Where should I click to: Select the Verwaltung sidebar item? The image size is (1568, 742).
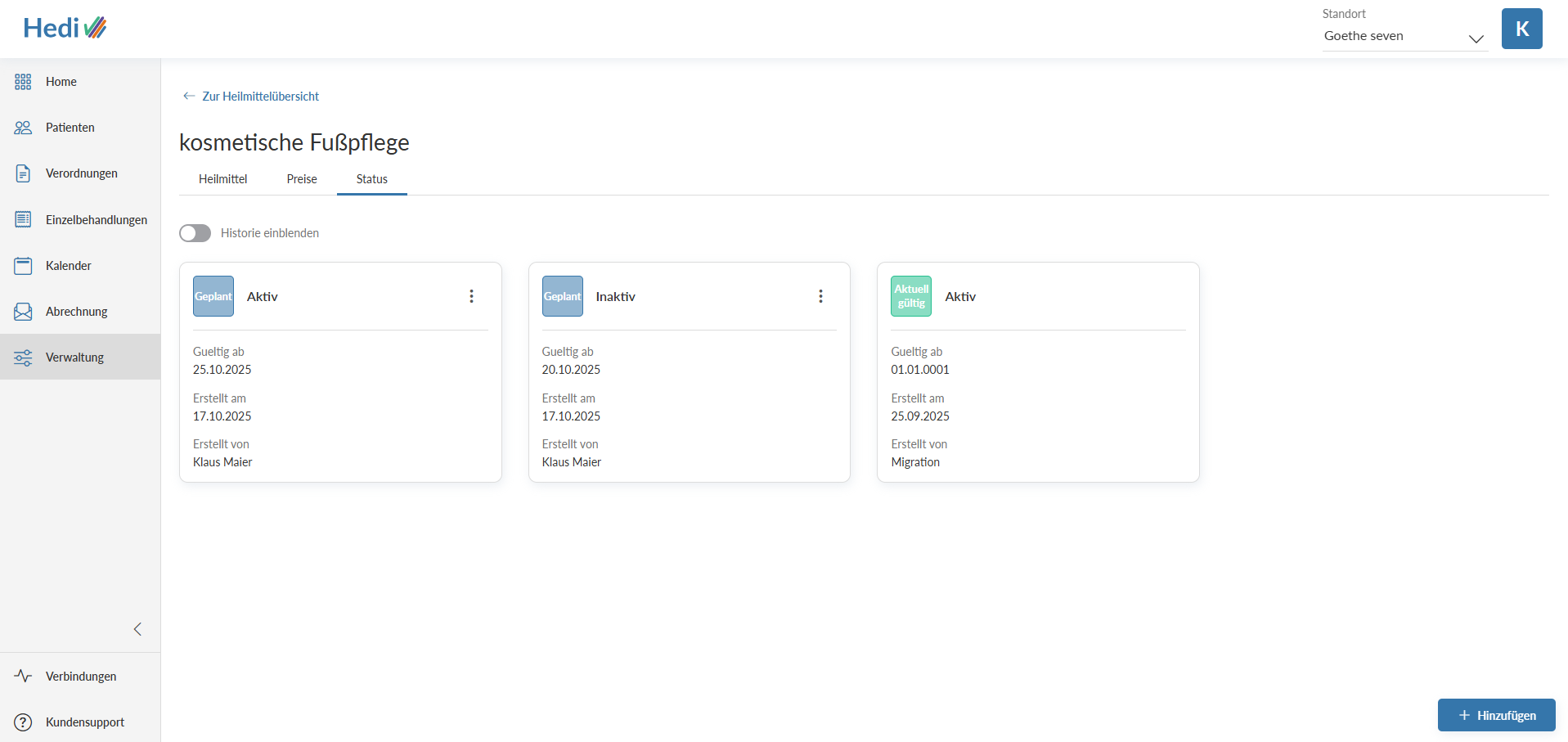(74, 358)
